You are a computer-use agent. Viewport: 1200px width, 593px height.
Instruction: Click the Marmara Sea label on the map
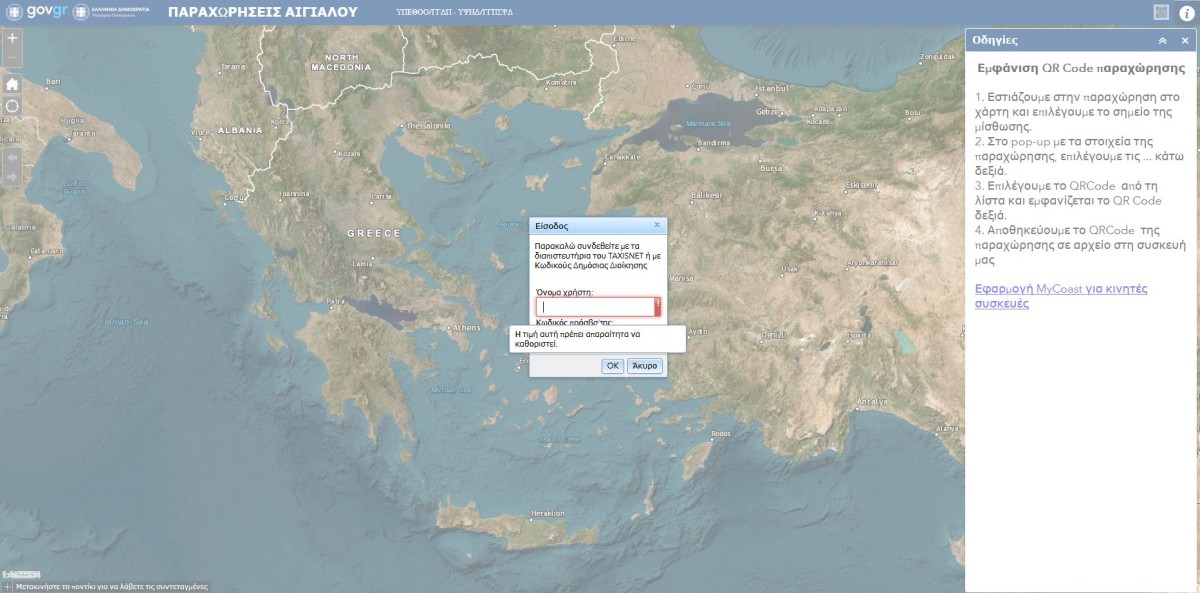click(x=709, y=124)
